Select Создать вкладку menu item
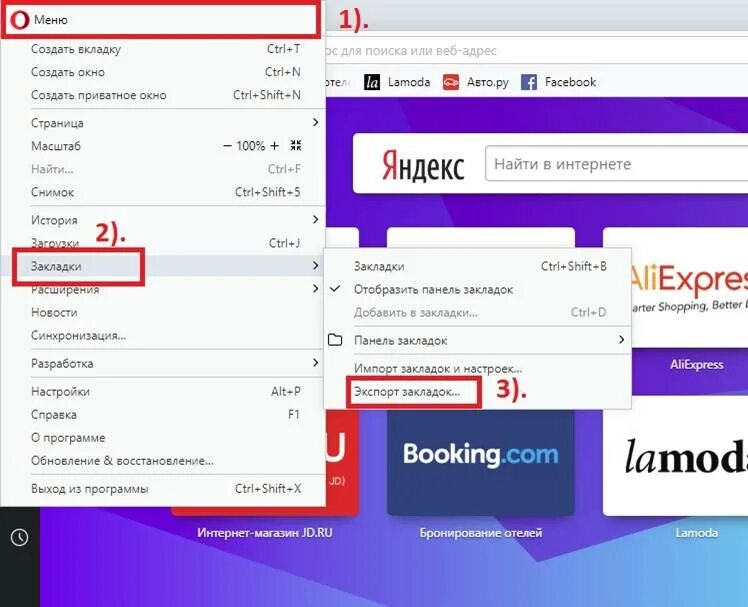Image resolution: width=748 pixels, height=607 pixels. (x=163, y=49)
